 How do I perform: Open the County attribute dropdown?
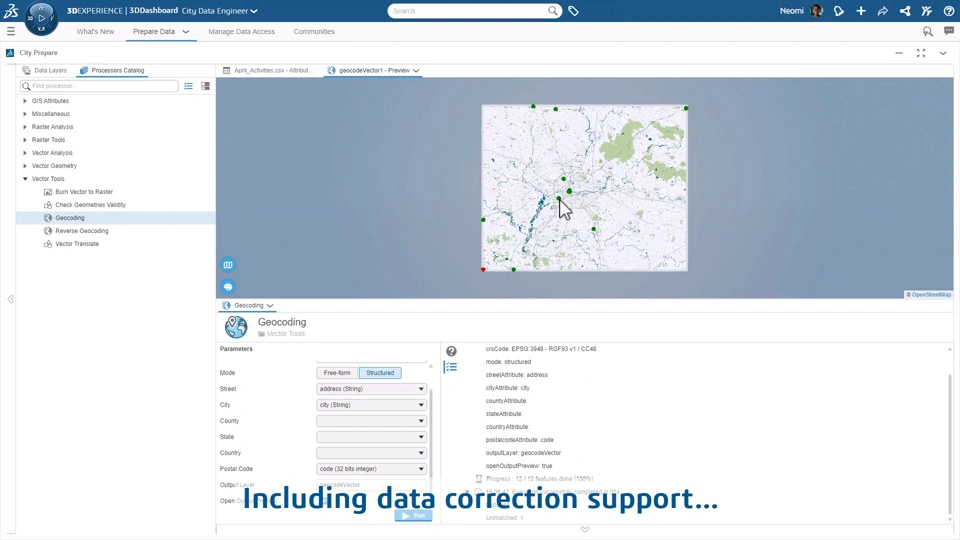(371, 421)
